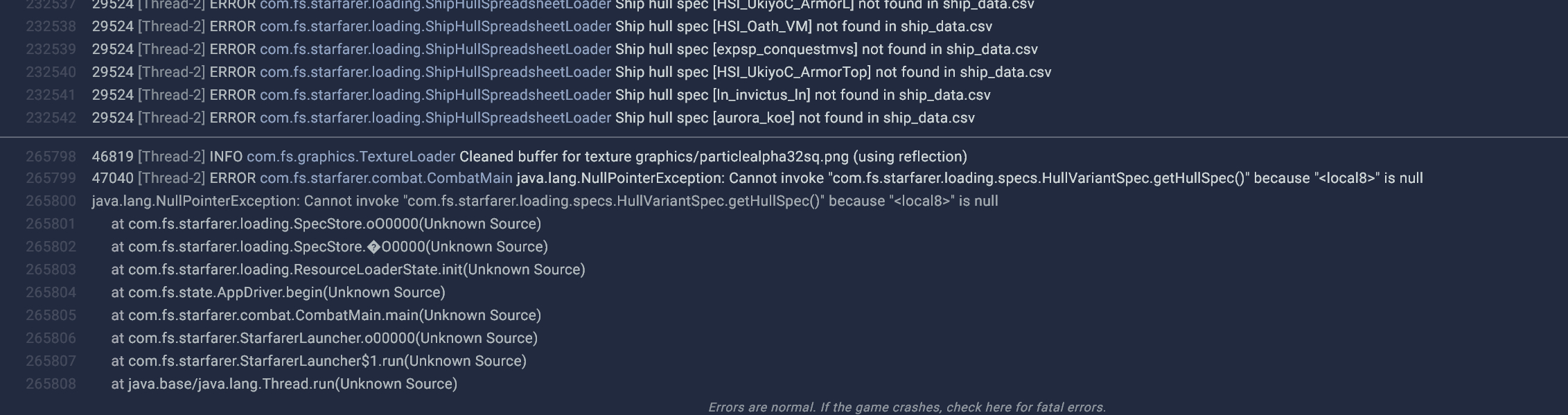1568x415 pixels.
Task: Click the java.lang.Thread.run stack frame
Action: pos(284,384)
